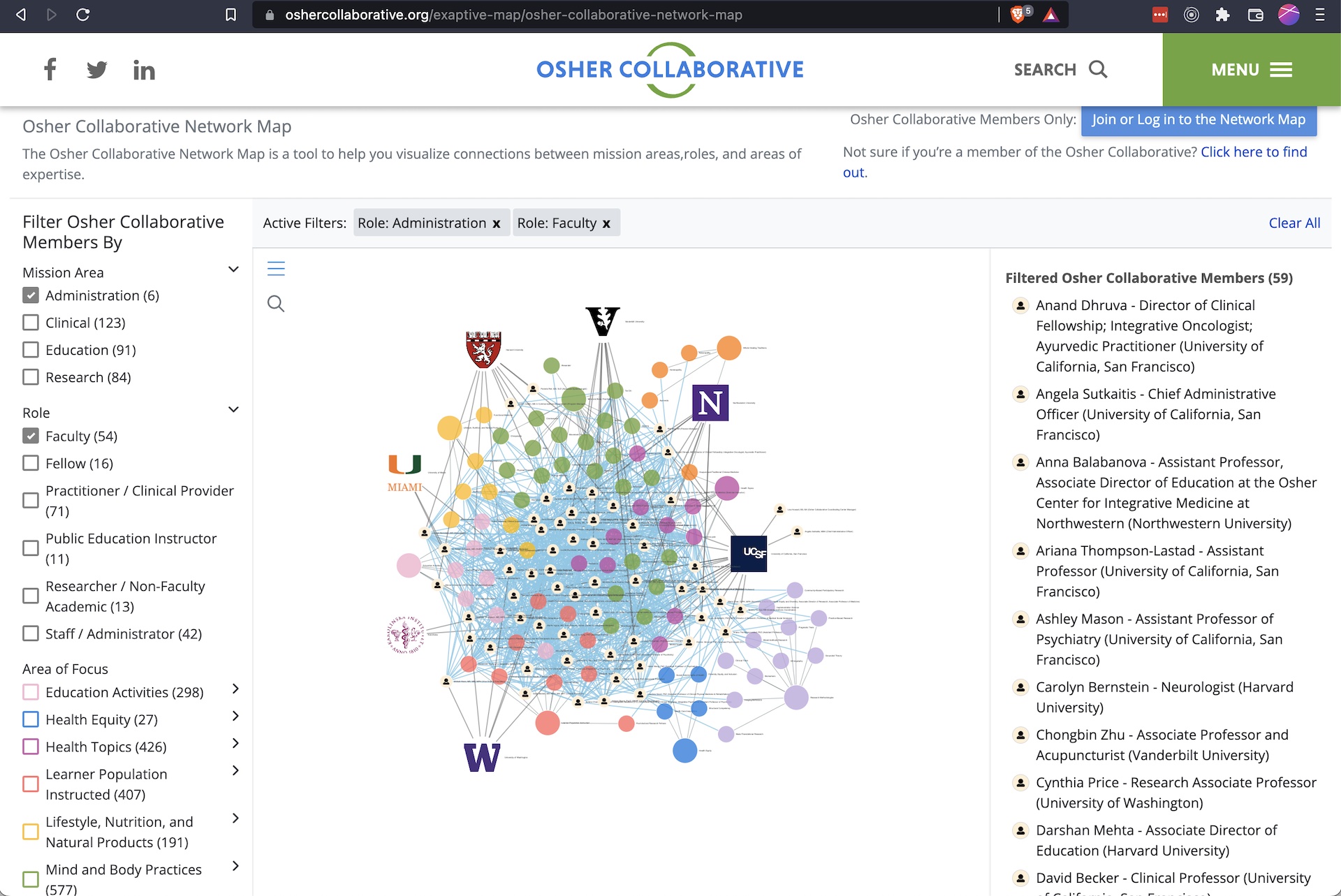This screenshot has height=896, width=1341.
Task: Expand Health Equity (27) arrow
Action: (x=235, y=717)
